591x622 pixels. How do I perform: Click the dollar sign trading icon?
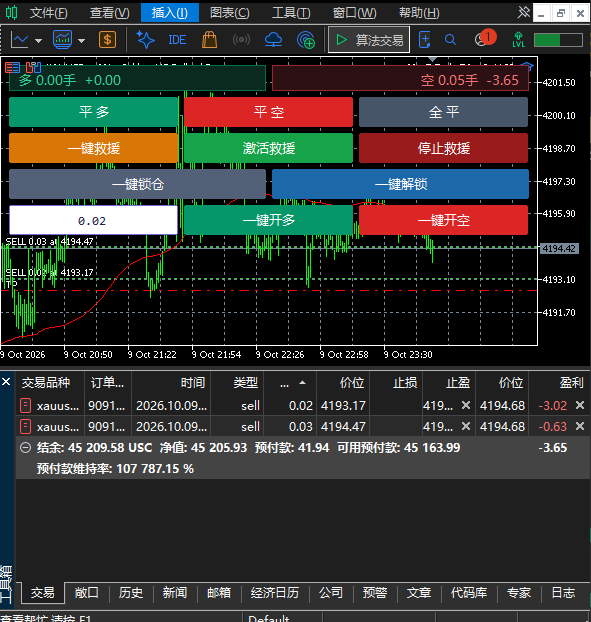pos(107,40)
